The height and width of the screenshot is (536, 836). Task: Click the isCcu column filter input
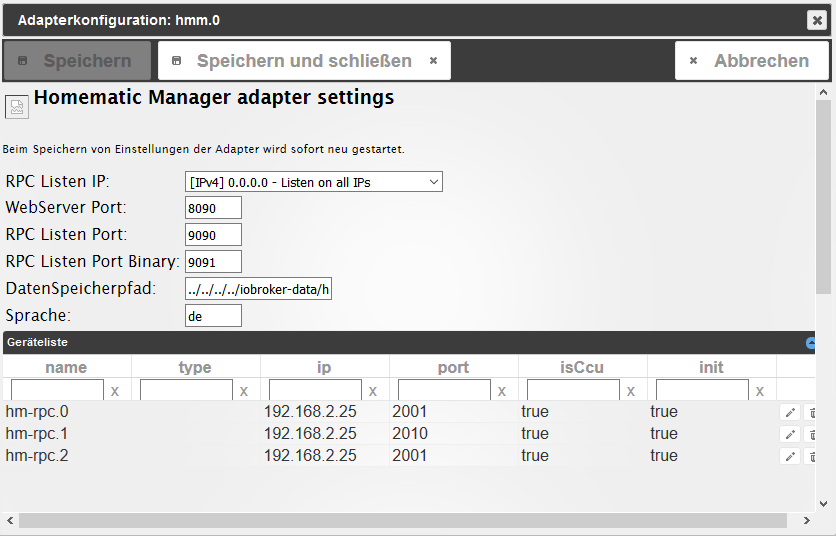pos(574,390)
